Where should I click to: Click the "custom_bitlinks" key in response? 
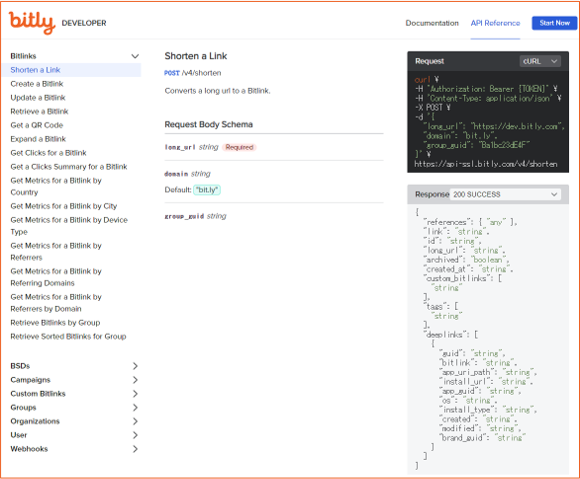pyautogui.click(x=456, y=278)
